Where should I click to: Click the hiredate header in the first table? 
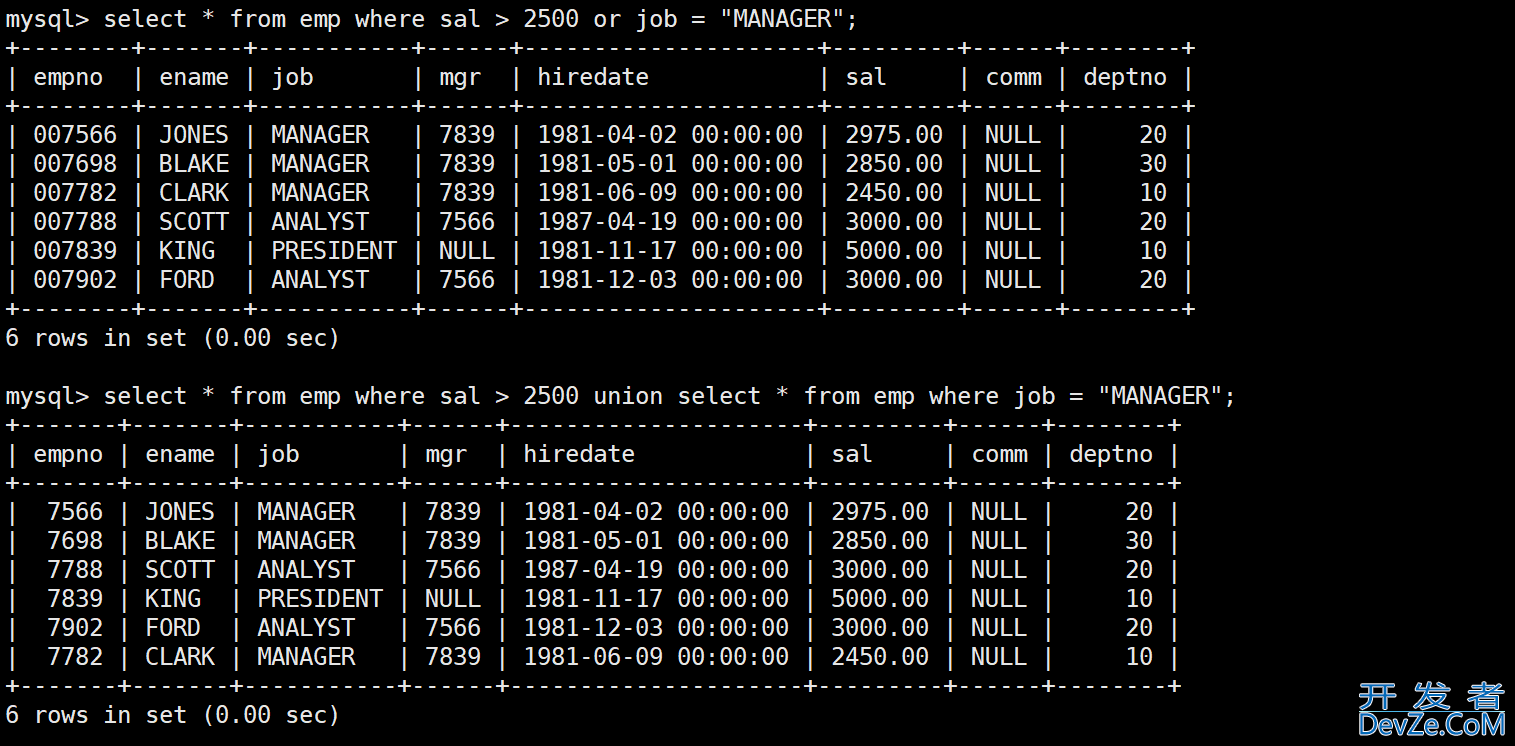click(x=593, y=77)
